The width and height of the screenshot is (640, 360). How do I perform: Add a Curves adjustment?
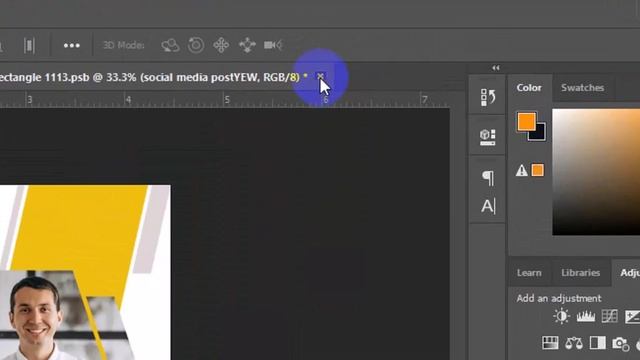tap(609, 316)
